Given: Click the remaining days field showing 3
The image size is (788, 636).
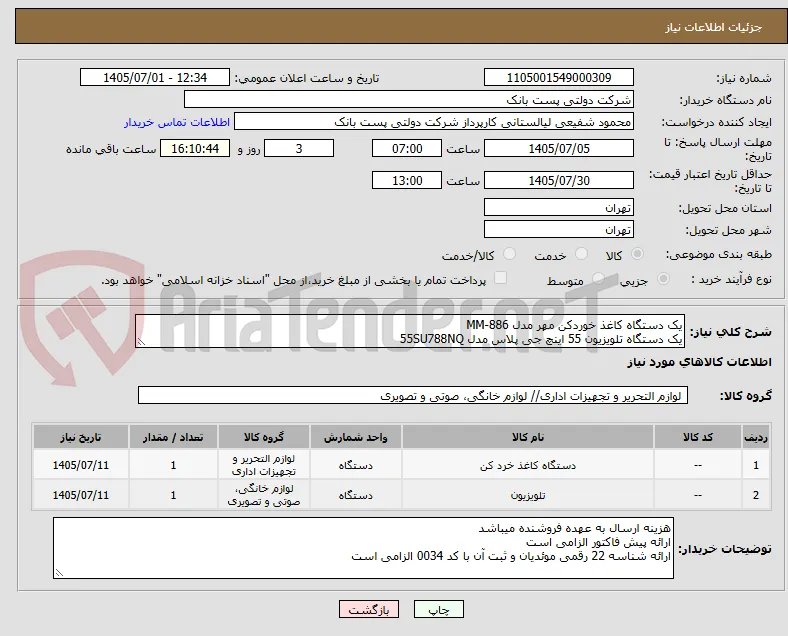Looking at the screenshot, I should click(299, 149).
